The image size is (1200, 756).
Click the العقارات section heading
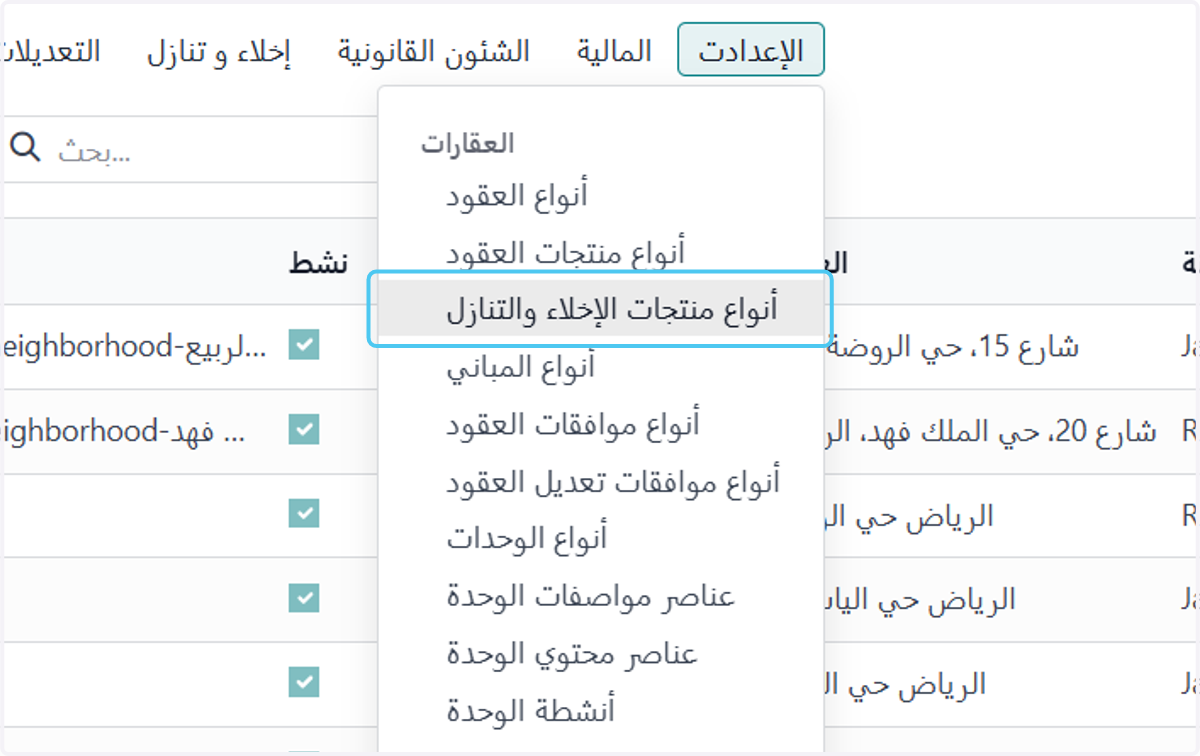[467, 143]
